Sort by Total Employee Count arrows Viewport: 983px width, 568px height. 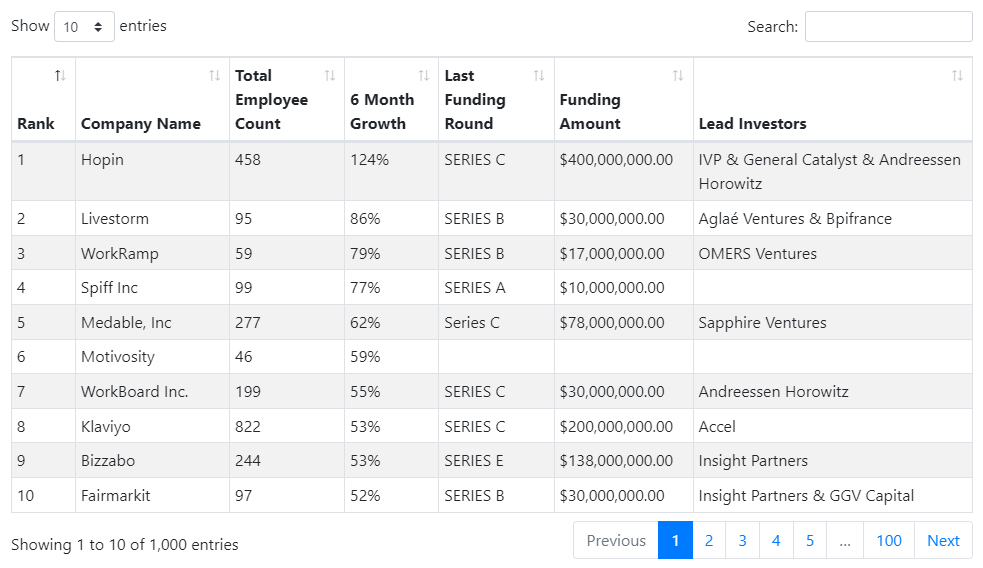[x=330, y=76]
